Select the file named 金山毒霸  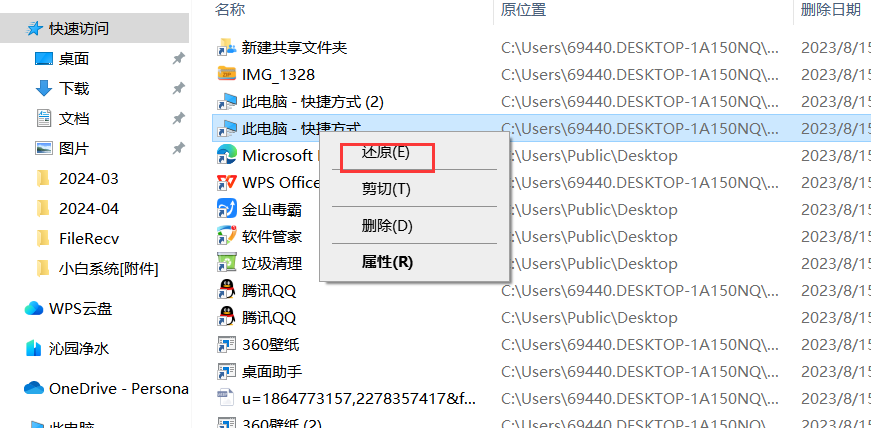(272, 210)
